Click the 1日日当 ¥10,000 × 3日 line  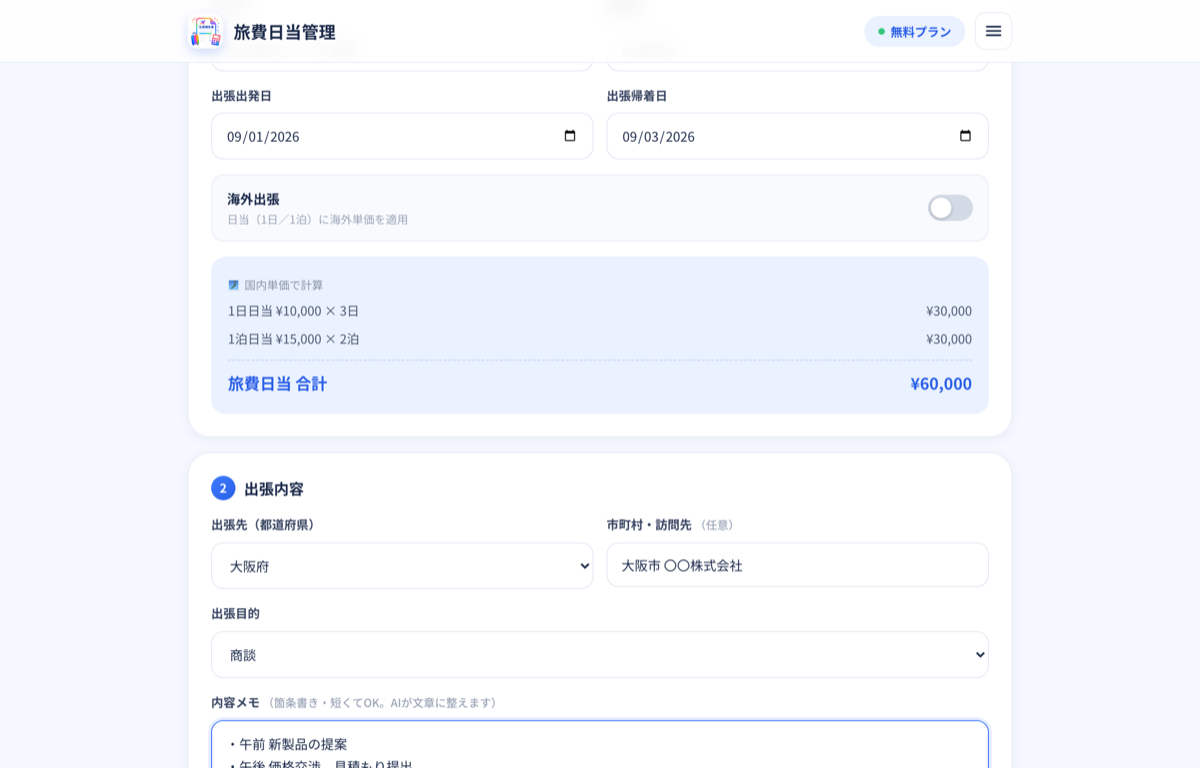[293, 311]
